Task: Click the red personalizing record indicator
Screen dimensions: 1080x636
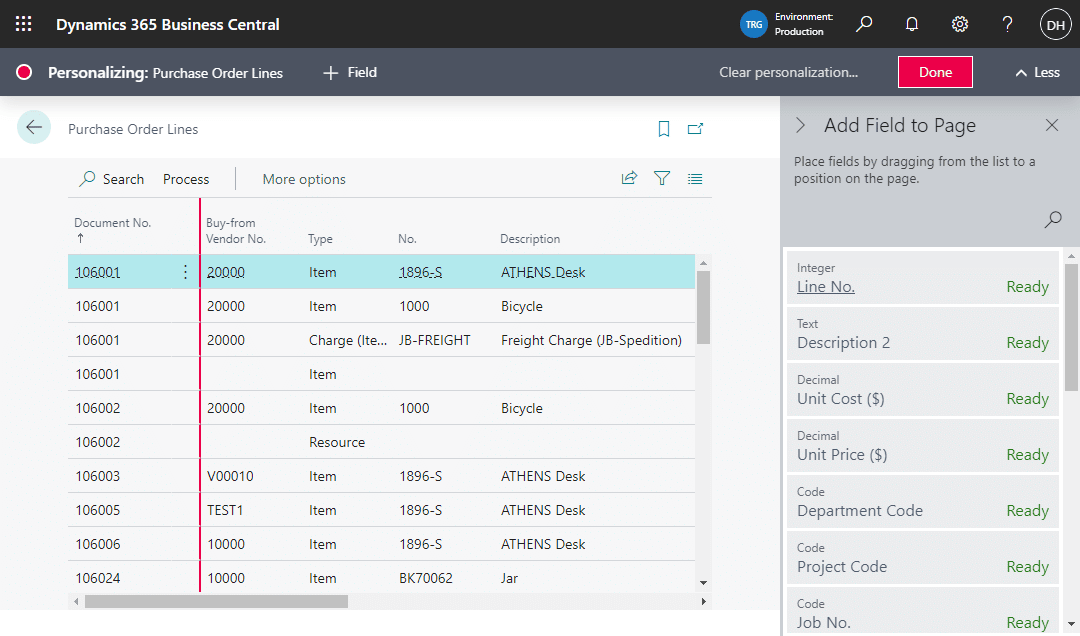Action: tap(24, 72)
